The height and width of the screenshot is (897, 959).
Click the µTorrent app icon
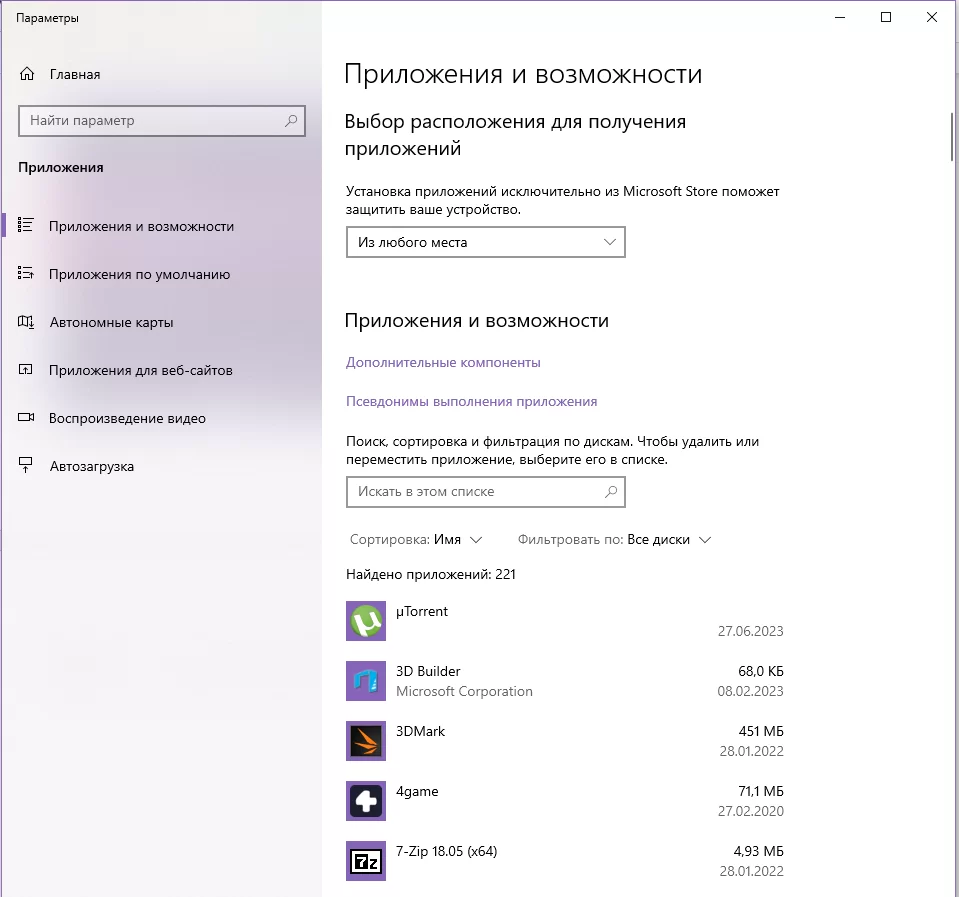coord(365,621)
